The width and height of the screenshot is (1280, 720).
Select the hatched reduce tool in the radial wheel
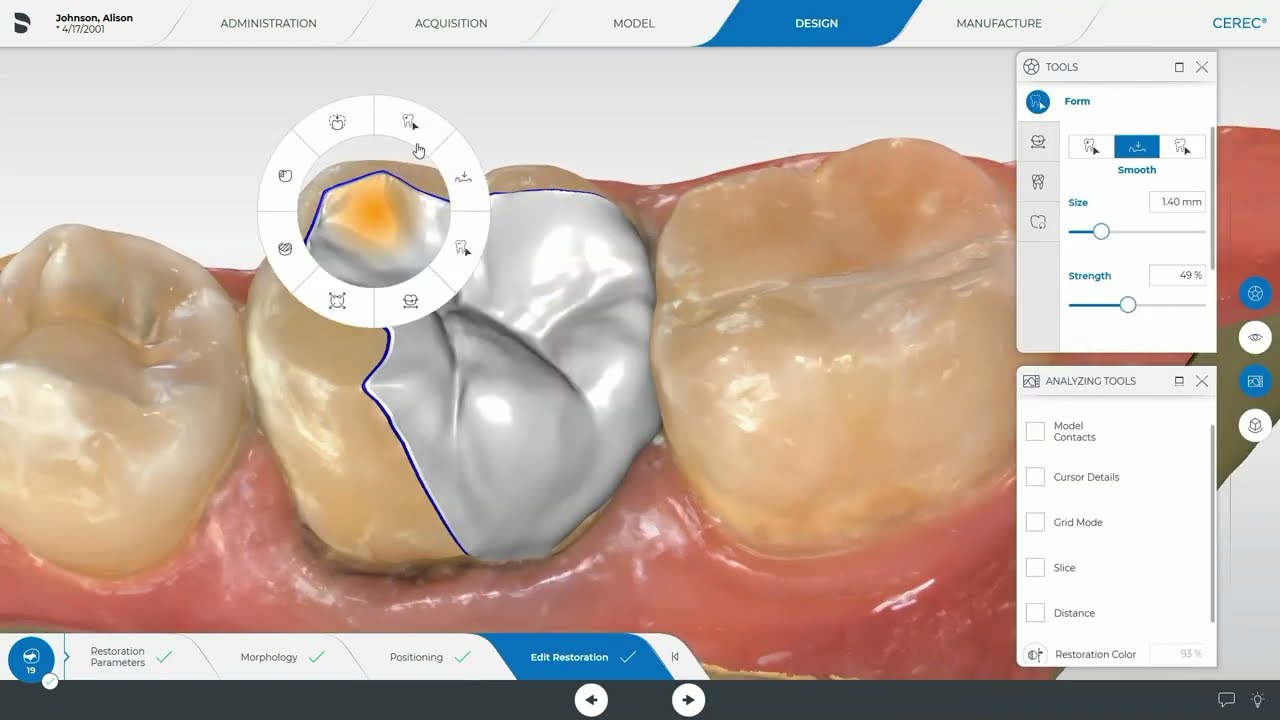pos(285,248)
